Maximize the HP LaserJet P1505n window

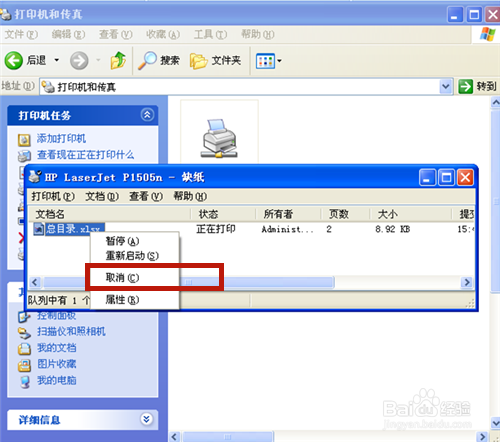446,177
